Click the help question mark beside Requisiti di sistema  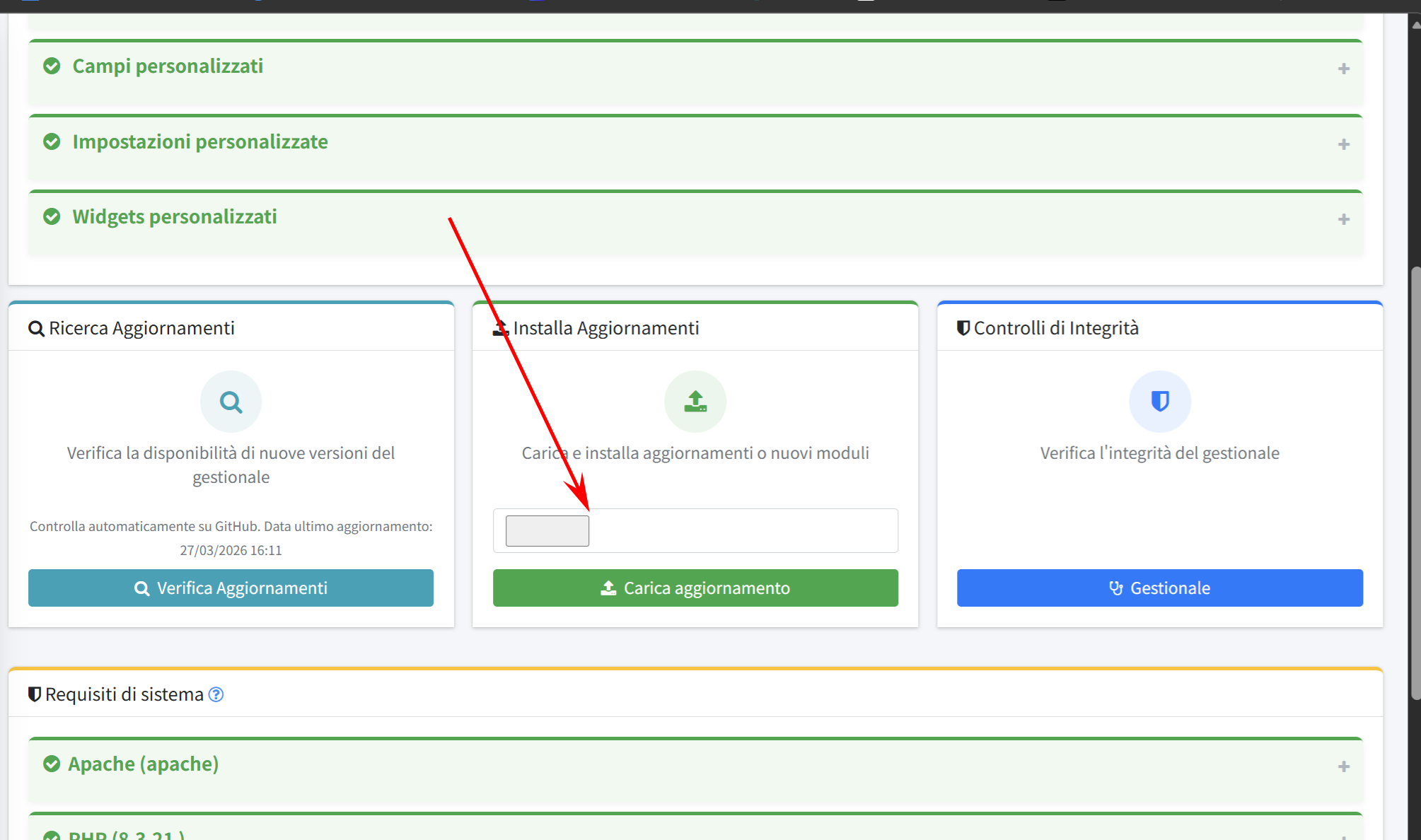[216, 694]
